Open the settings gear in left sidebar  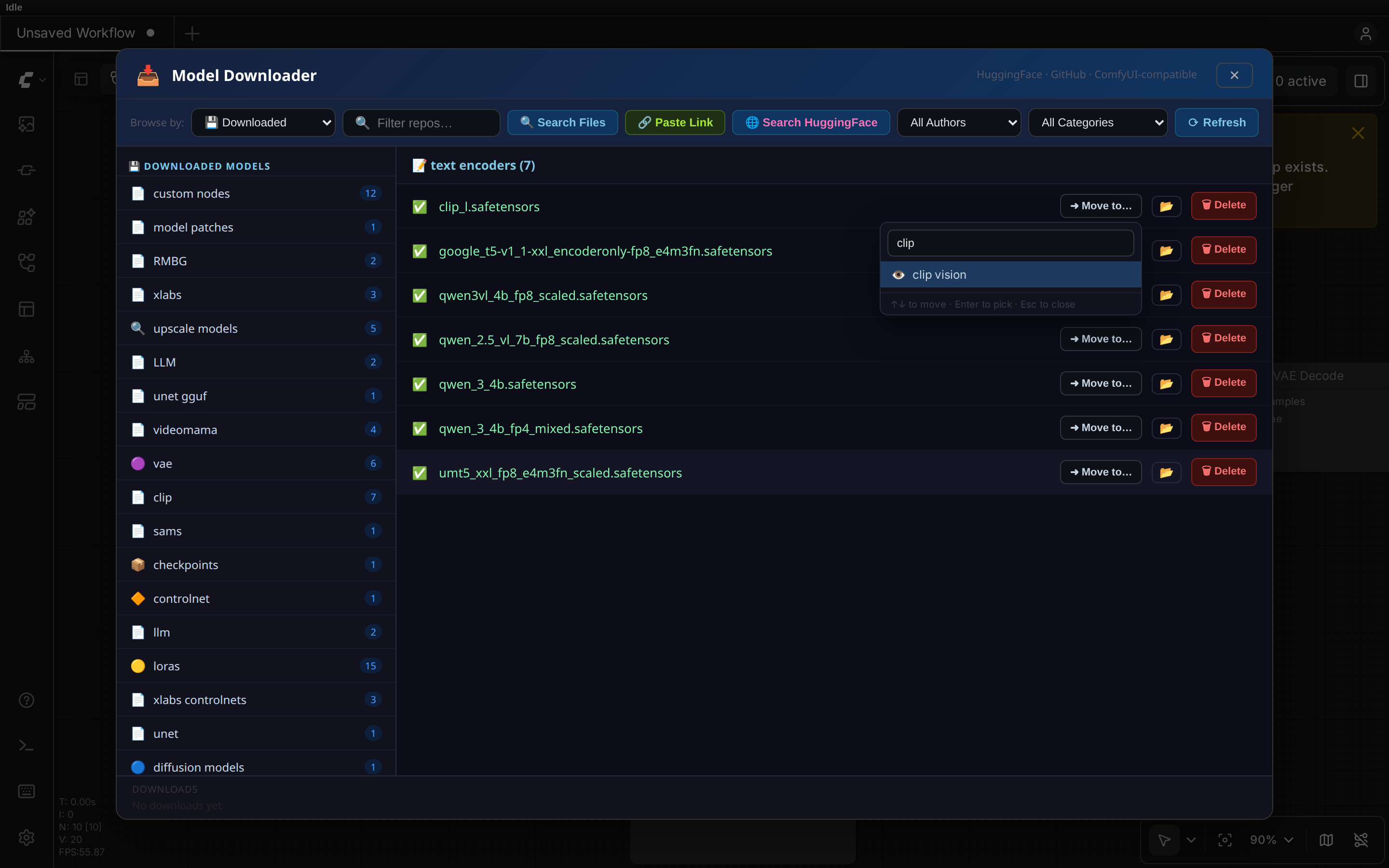[27, 838]
